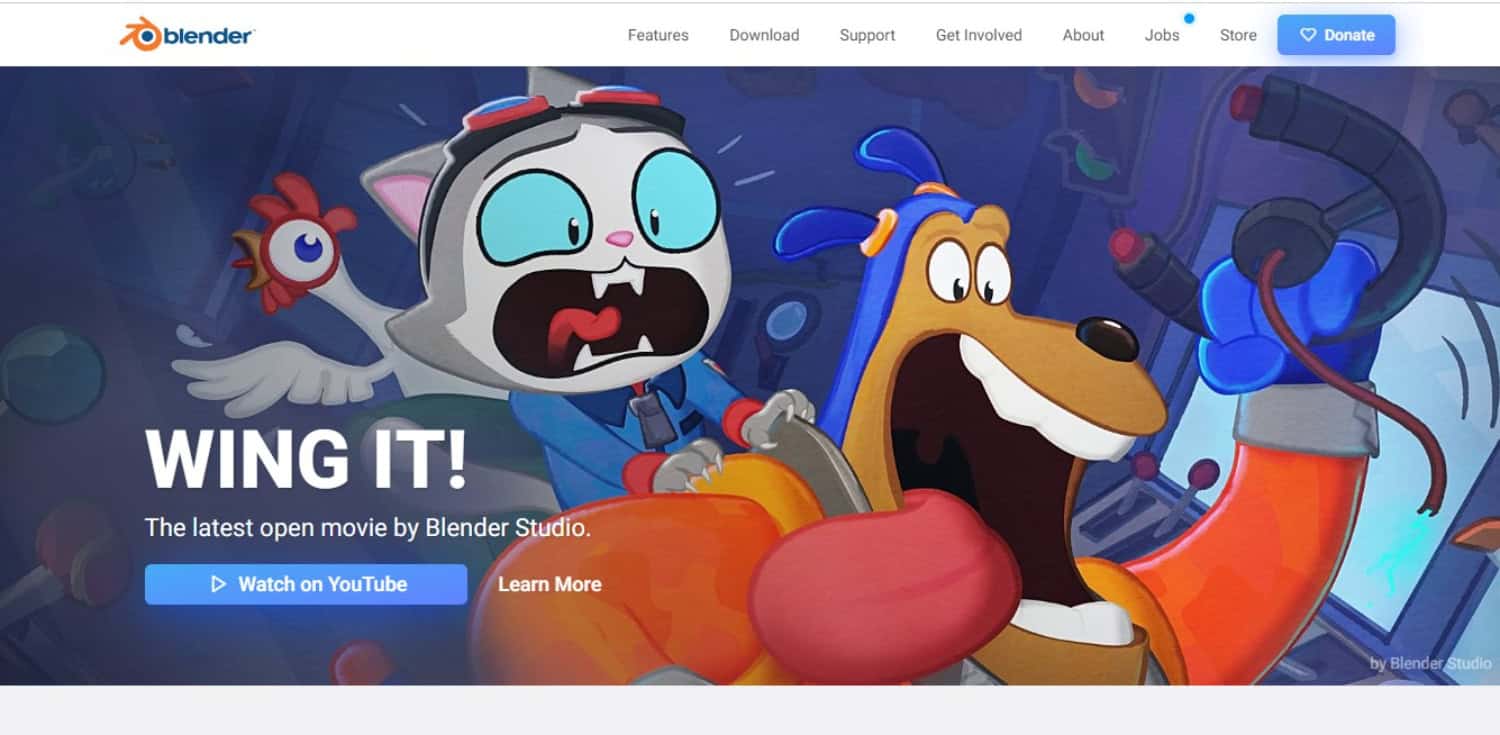Follow the Learn More link
Image resolution: width=1500 pixels, height=735 pixels.
[549, 584]
